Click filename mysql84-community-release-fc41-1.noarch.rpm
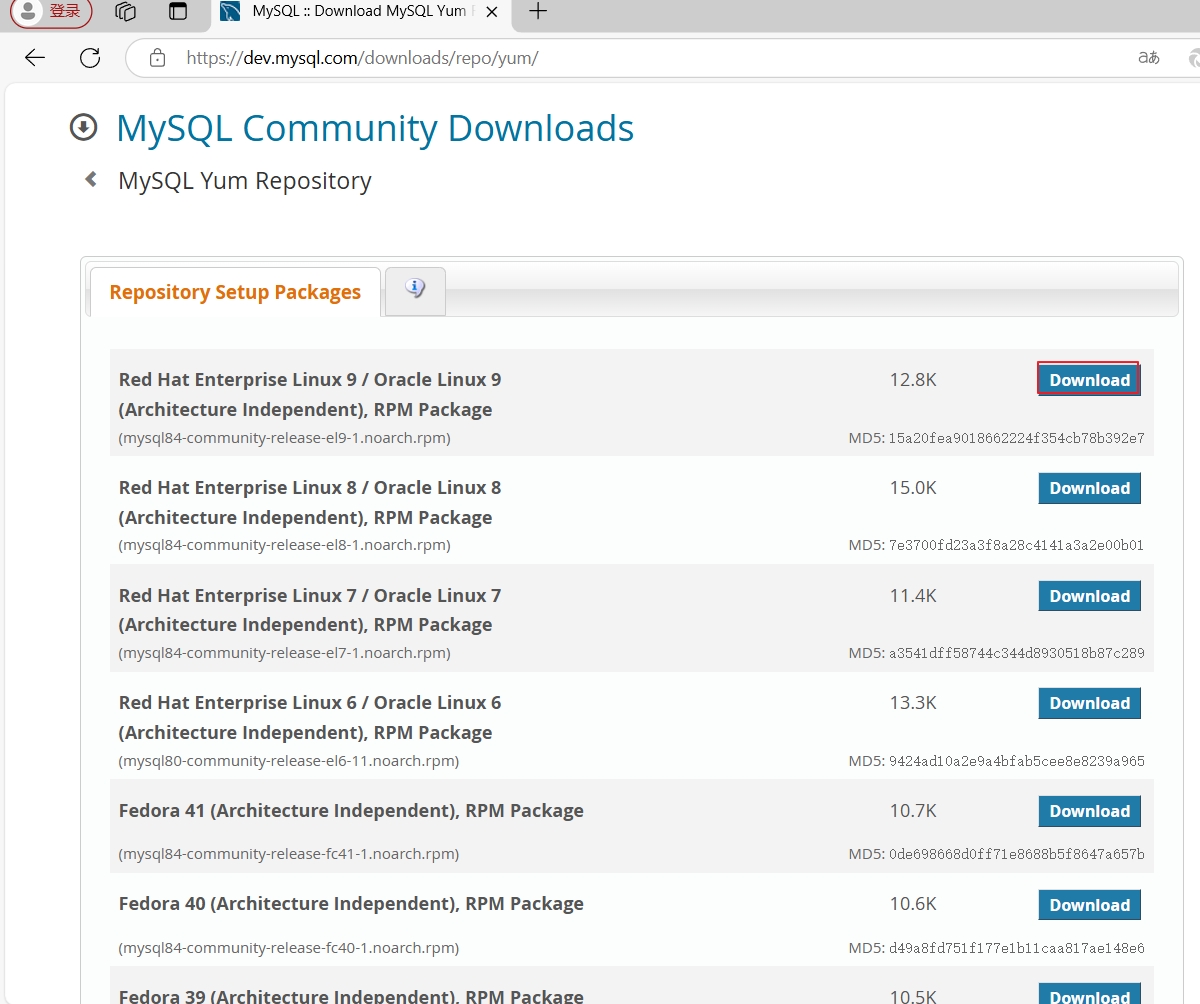Screen dimensions: 1200x1004 point(289,854)
